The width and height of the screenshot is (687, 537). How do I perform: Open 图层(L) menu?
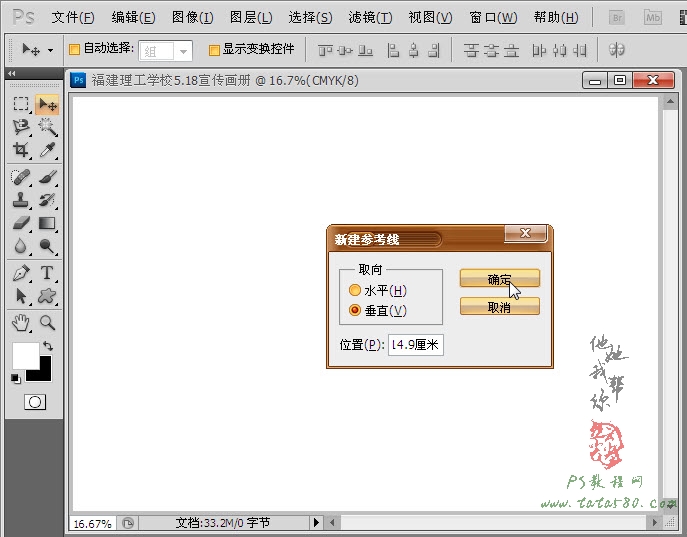[251, 18]
